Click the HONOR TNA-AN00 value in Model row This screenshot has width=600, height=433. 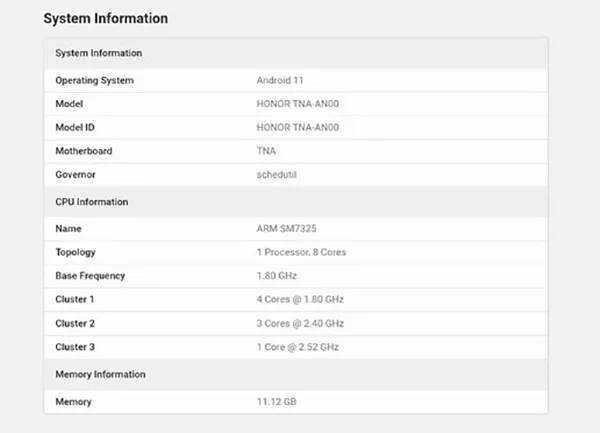click(x=298, y=104)
